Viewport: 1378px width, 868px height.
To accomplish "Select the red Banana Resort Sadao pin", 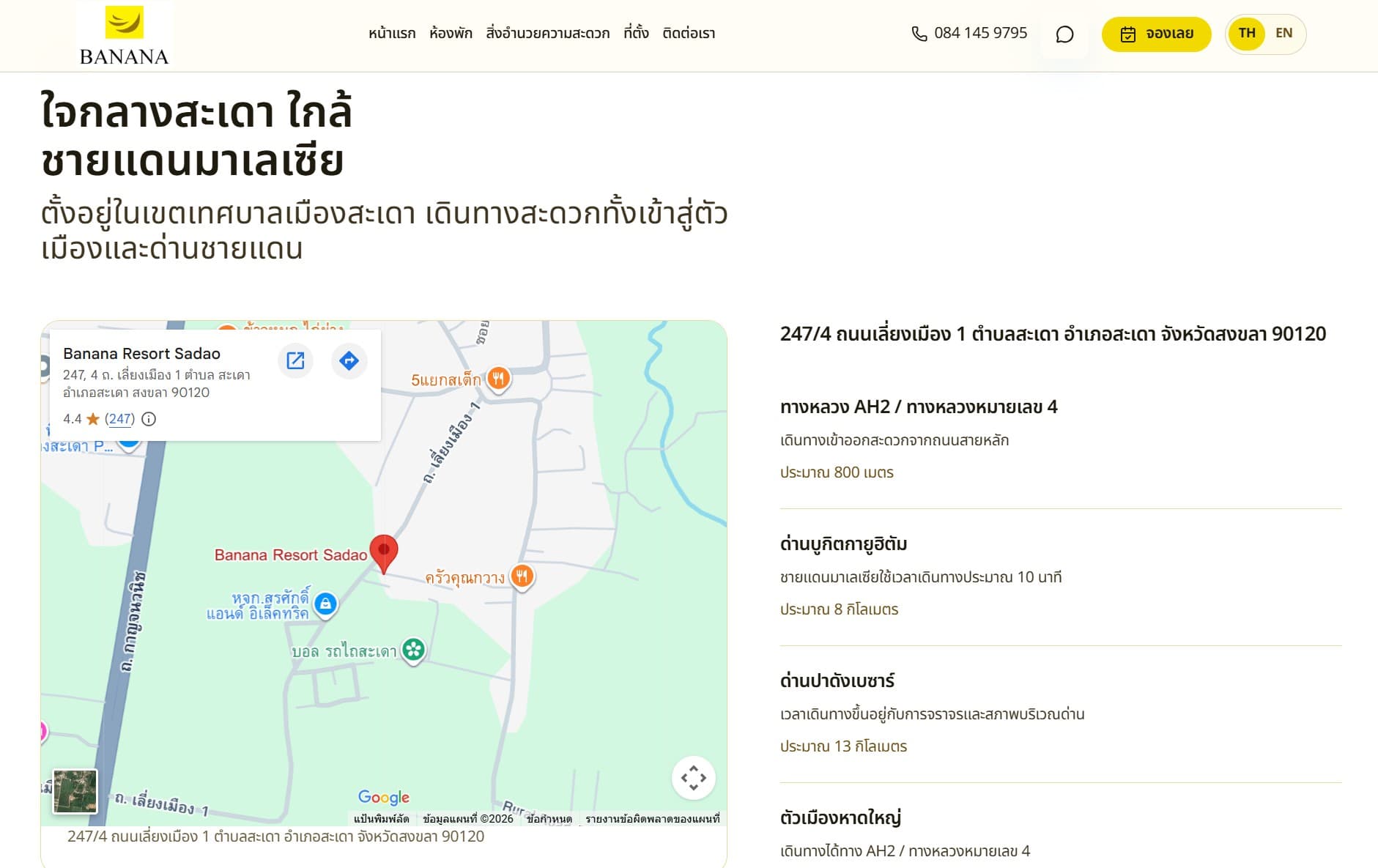I will click(383, 553).
